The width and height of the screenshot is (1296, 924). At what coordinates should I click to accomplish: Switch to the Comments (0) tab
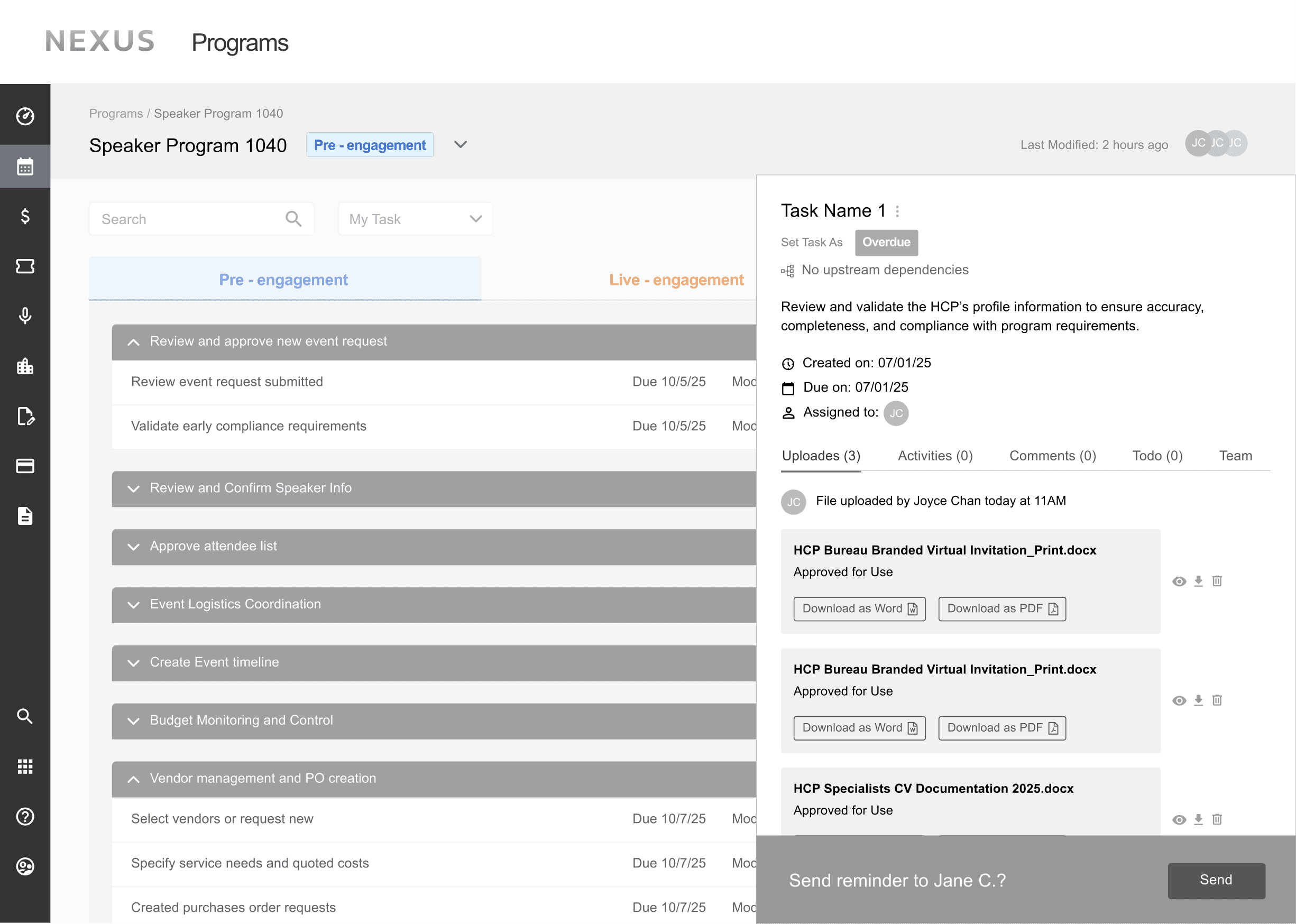coord(1052,456)
